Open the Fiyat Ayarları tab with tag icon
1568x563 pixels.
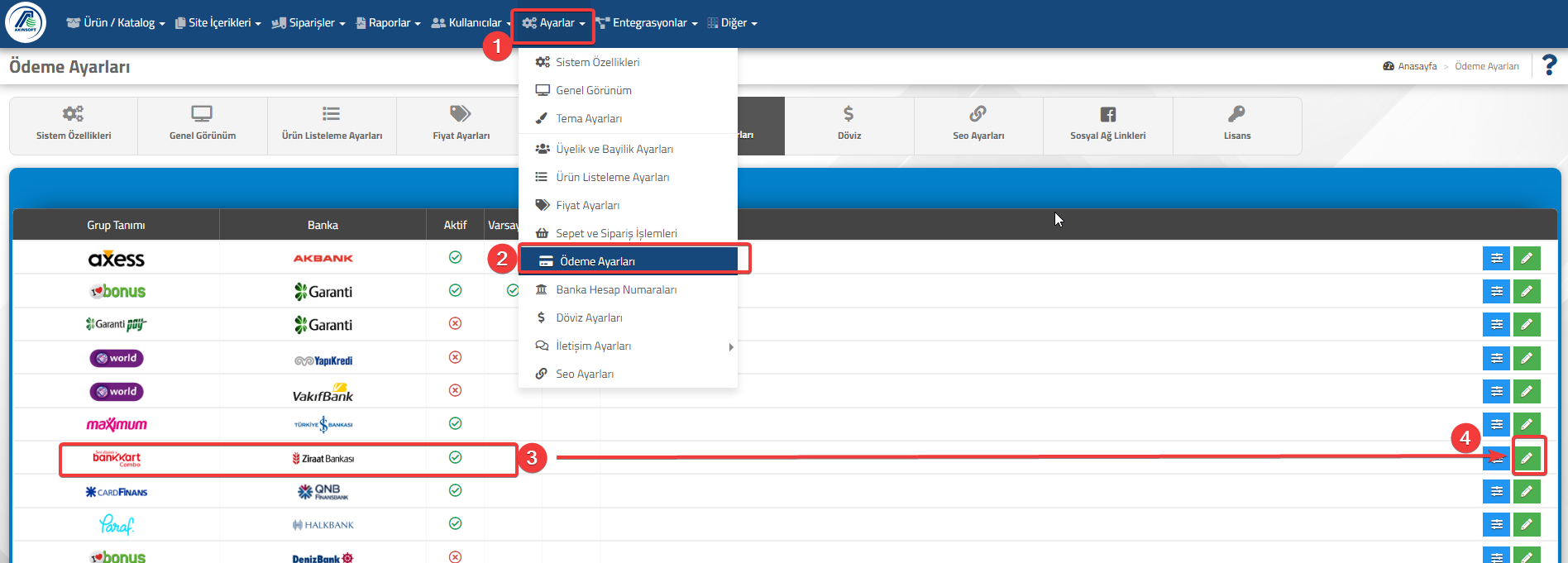tap(461, 126)
